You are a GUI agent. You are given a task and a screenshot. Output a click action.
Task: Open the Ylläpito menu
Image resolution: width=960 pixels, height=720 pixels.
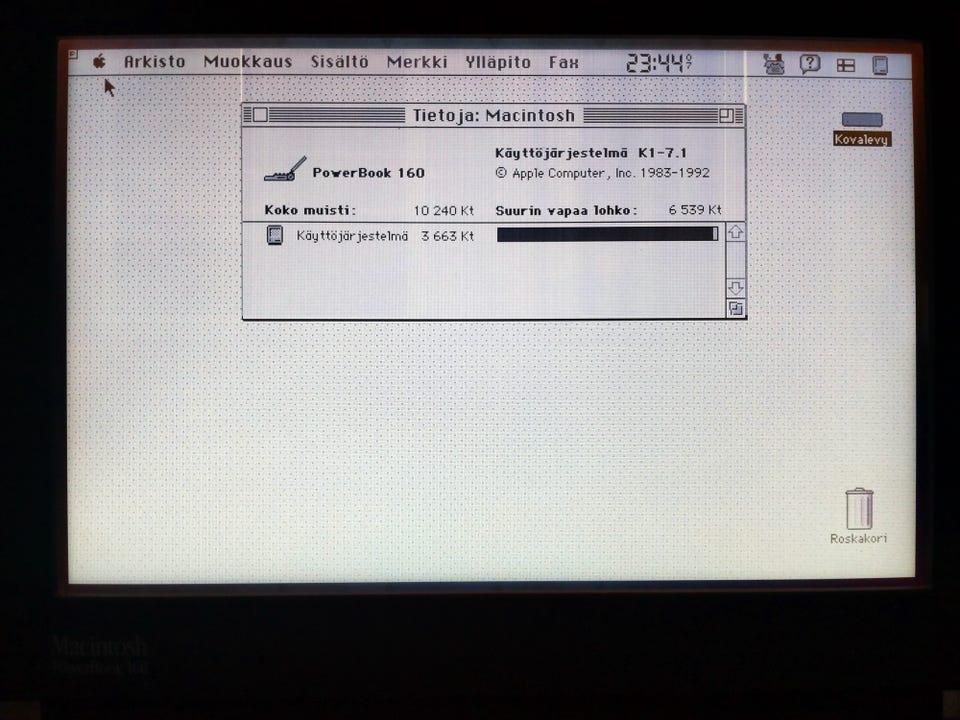coord(498,62)
